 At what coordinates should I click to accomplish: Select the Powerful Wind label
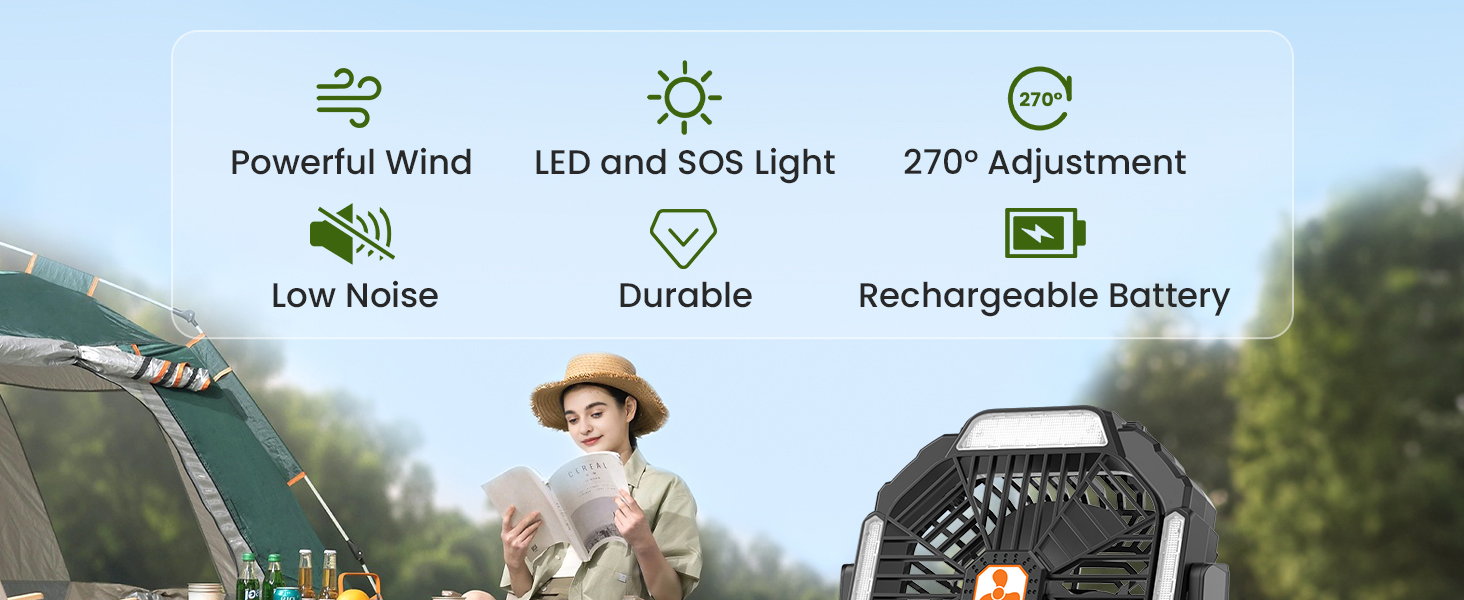[351, 162]
